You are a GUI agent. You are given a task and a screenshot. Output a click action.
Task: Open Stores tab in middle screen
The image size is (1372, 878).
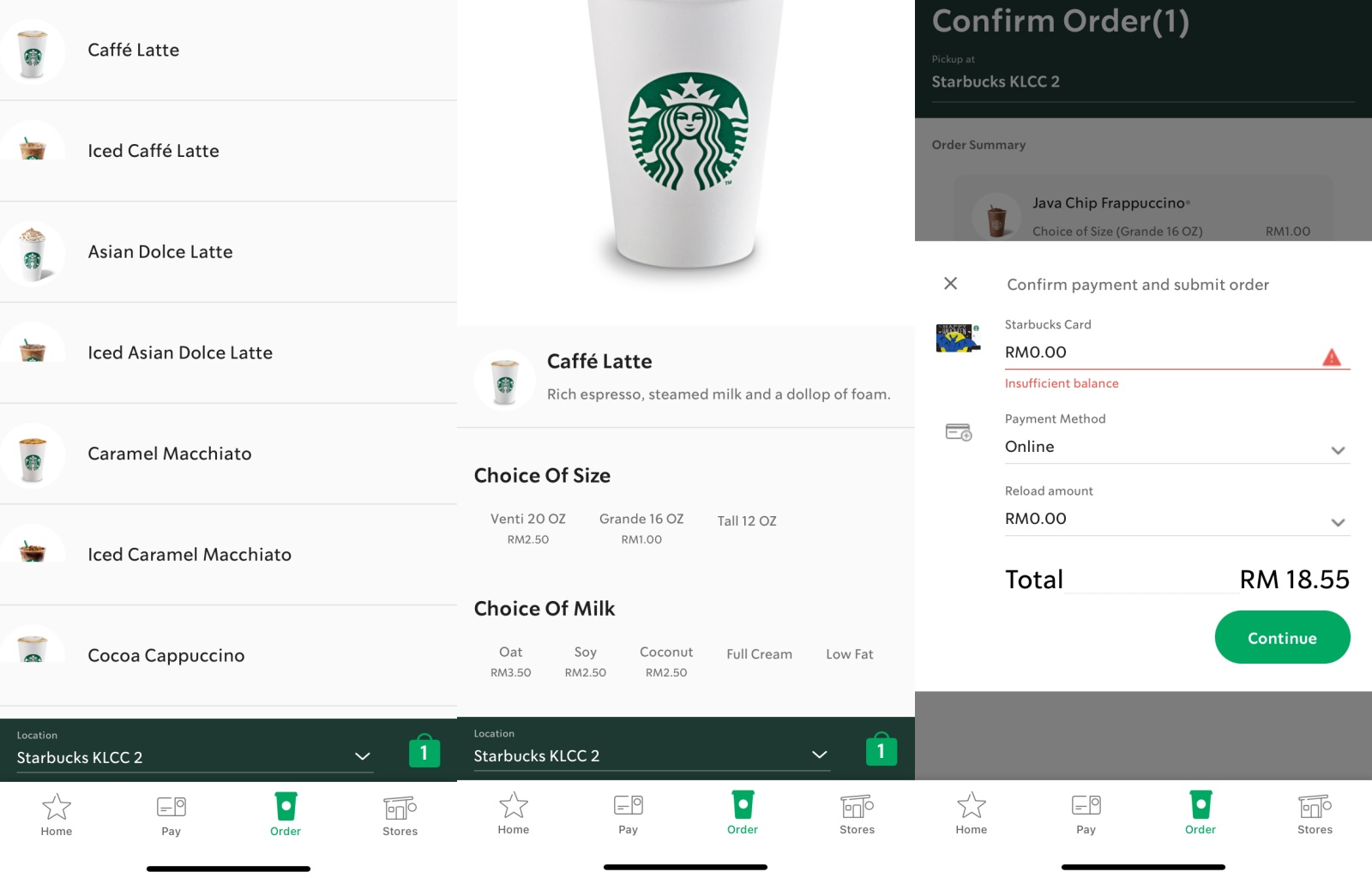click(857, 813)
